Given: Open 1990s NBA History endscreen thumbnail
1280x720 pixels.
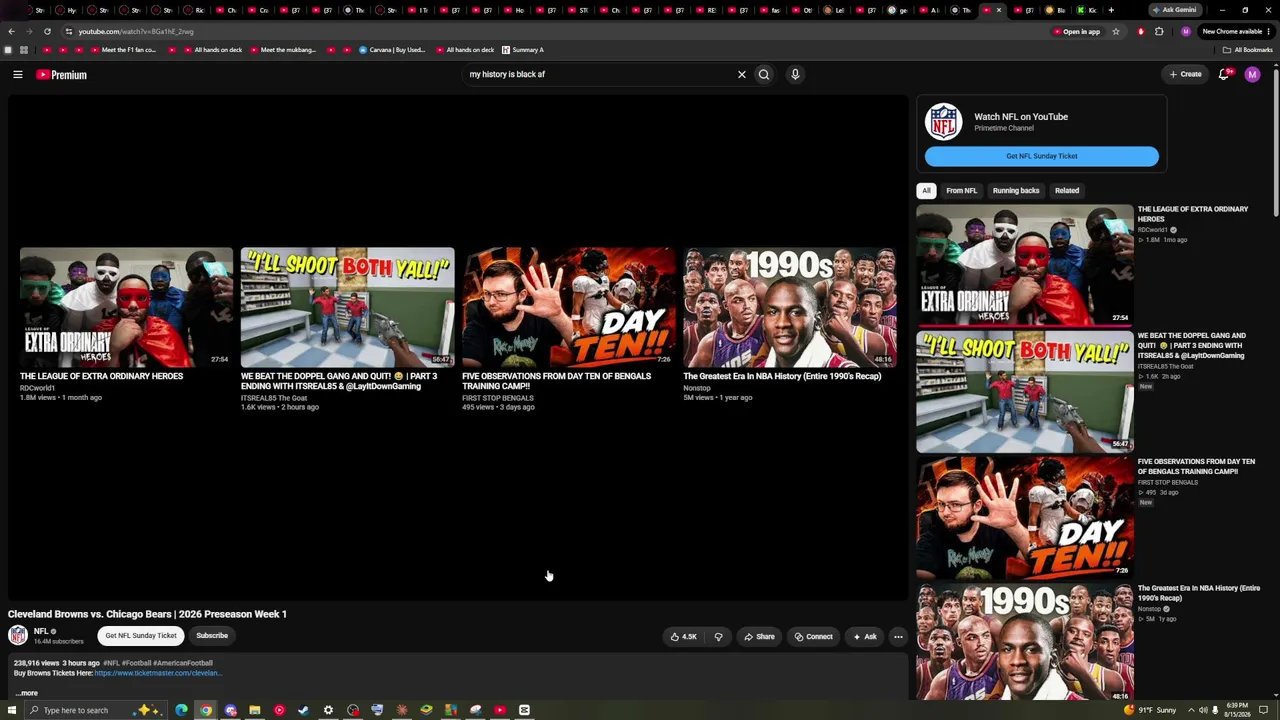Looking at the screenshot, I should 789,307.
